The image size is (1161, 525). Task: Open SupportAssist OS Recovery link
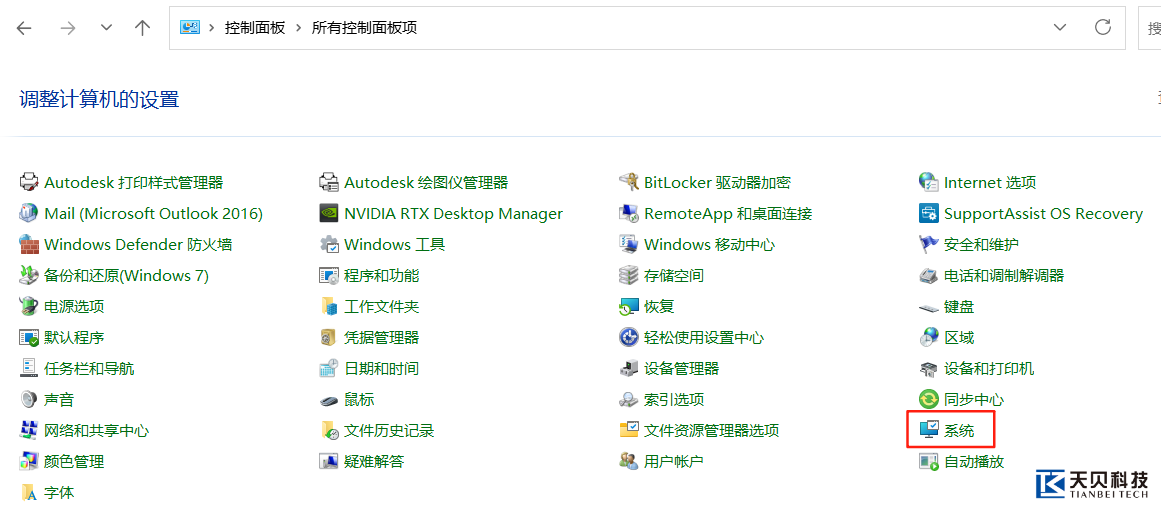click(x=1043, y=213)
